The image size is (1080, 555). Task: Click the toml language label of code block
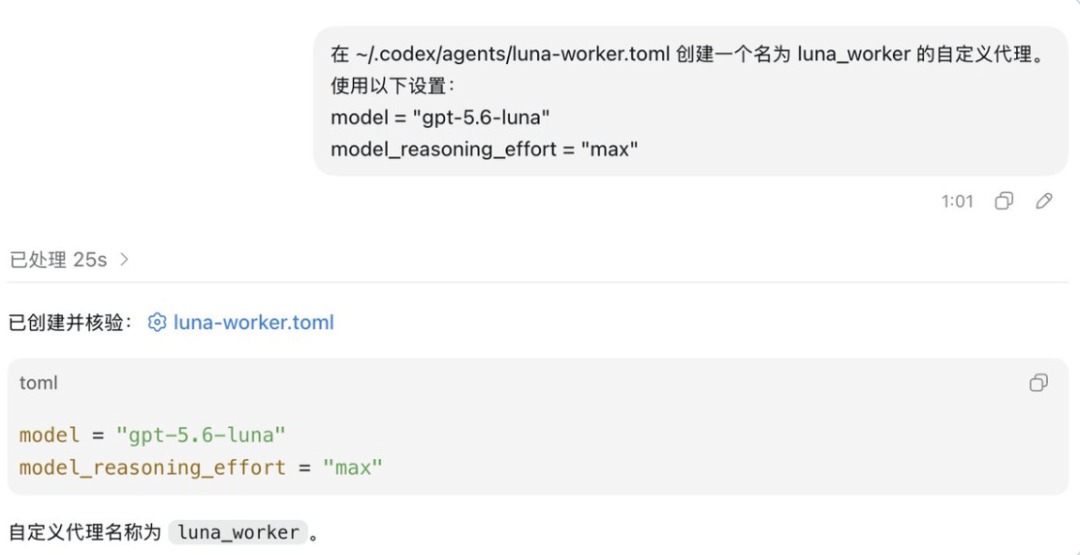pyautogui.click(x=39, y=383)
